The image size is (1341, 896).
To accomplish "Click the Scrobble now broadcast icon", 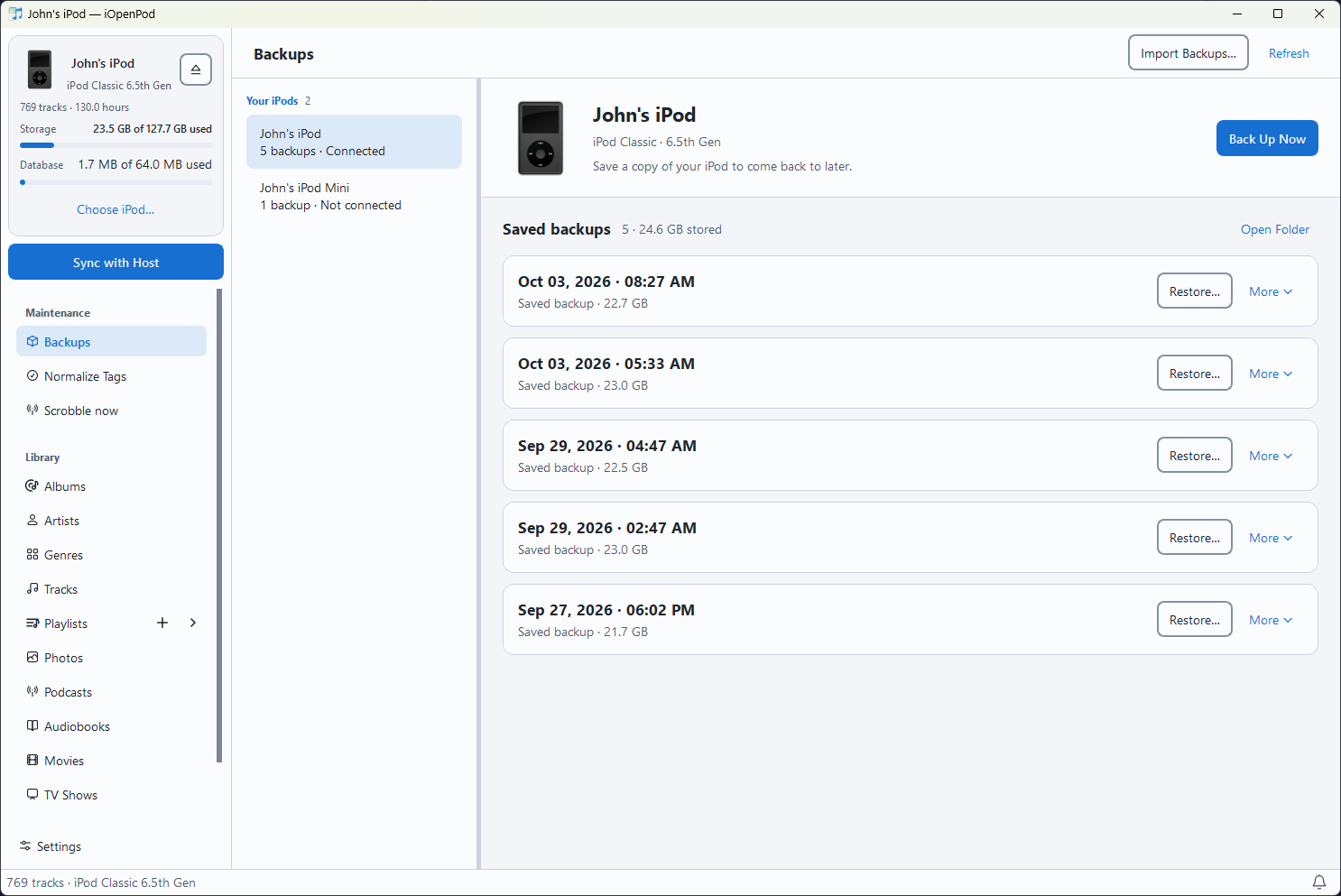I will pos(32,411).
